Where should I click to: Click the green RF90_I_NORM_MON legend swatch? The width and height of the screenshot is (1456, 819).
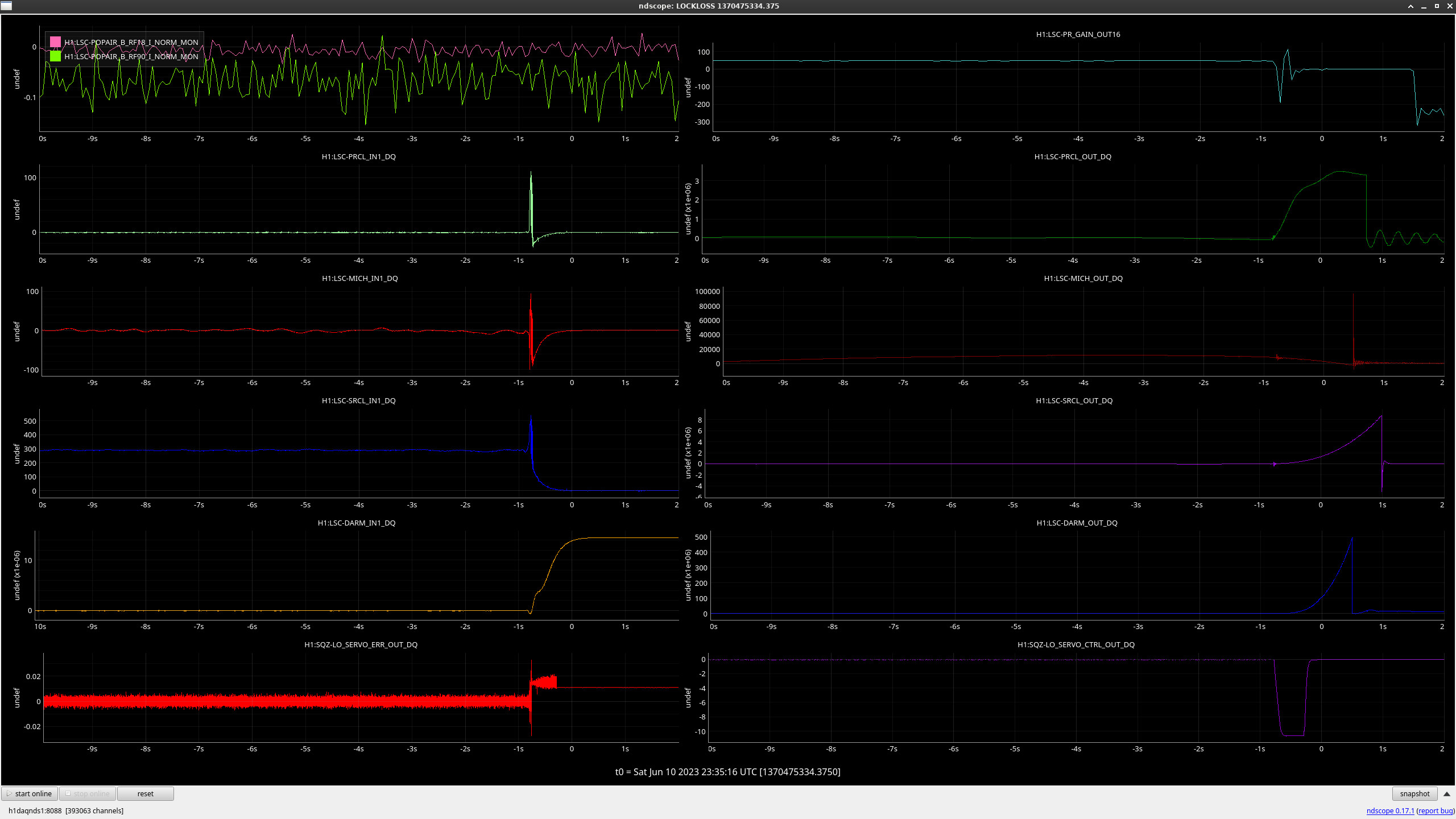pyautogui.click(x=55, y=56)
